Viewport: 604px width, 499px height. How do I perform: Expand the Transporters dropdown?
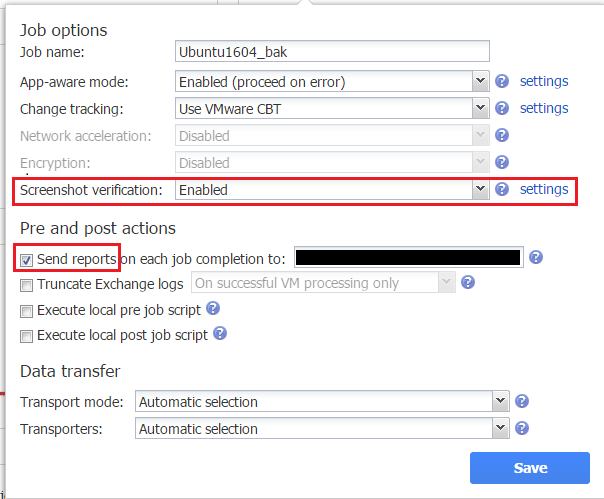[x=501, y=429]
